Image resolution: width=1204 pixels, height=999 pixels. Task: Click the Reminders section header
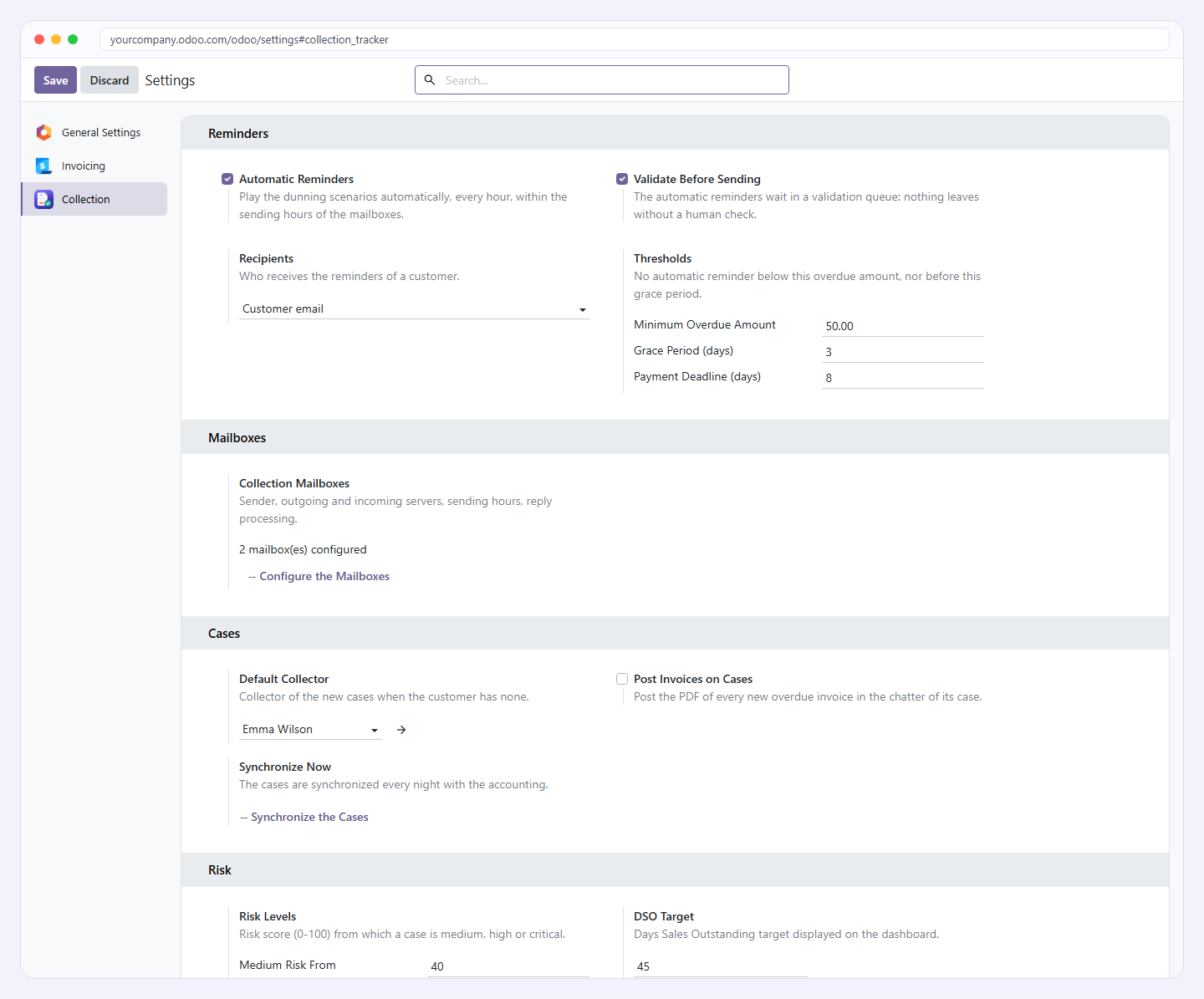[675, 133]
